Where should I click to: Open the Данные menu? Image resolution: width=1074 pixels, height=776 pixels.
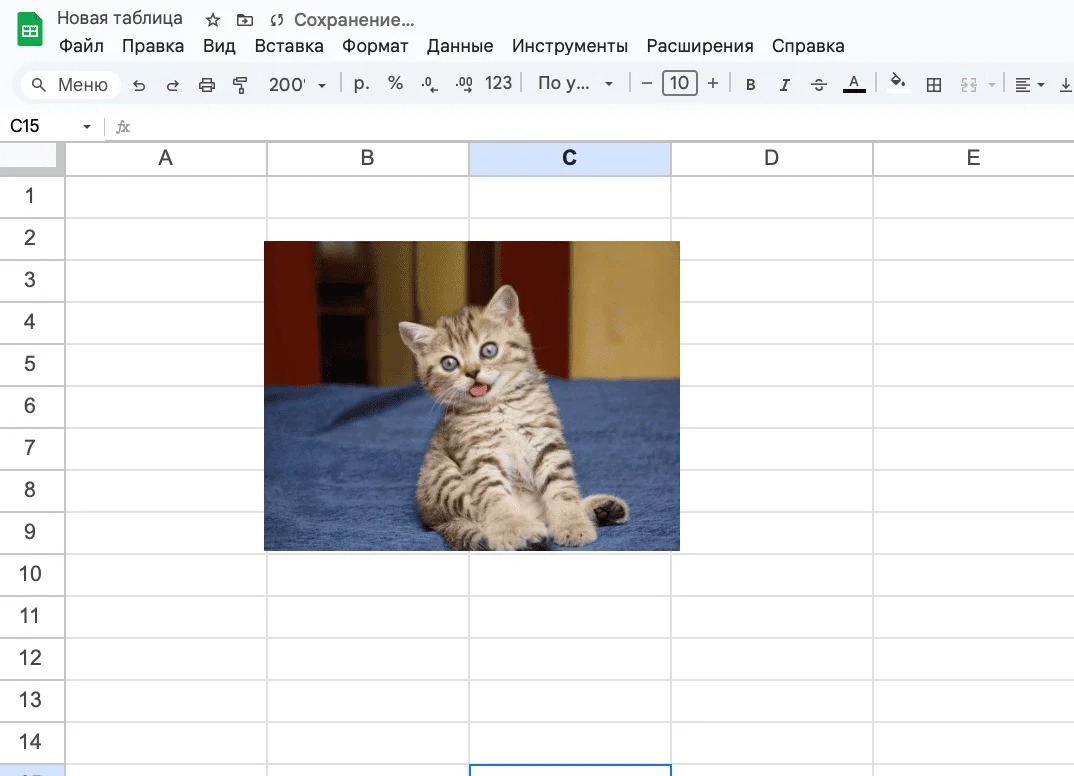[x=460, y=46]
